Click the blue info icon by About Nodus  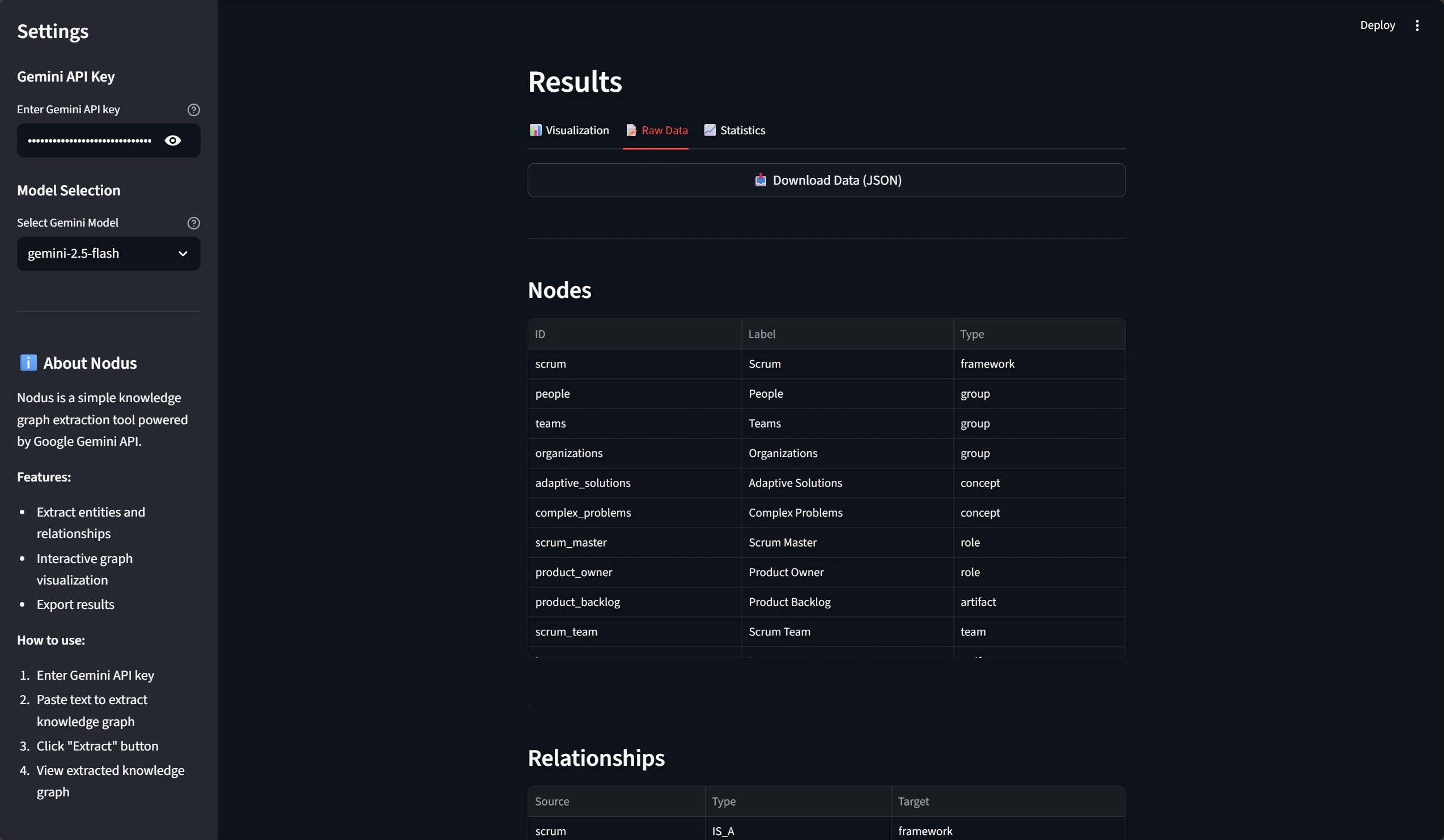(28, 363)
